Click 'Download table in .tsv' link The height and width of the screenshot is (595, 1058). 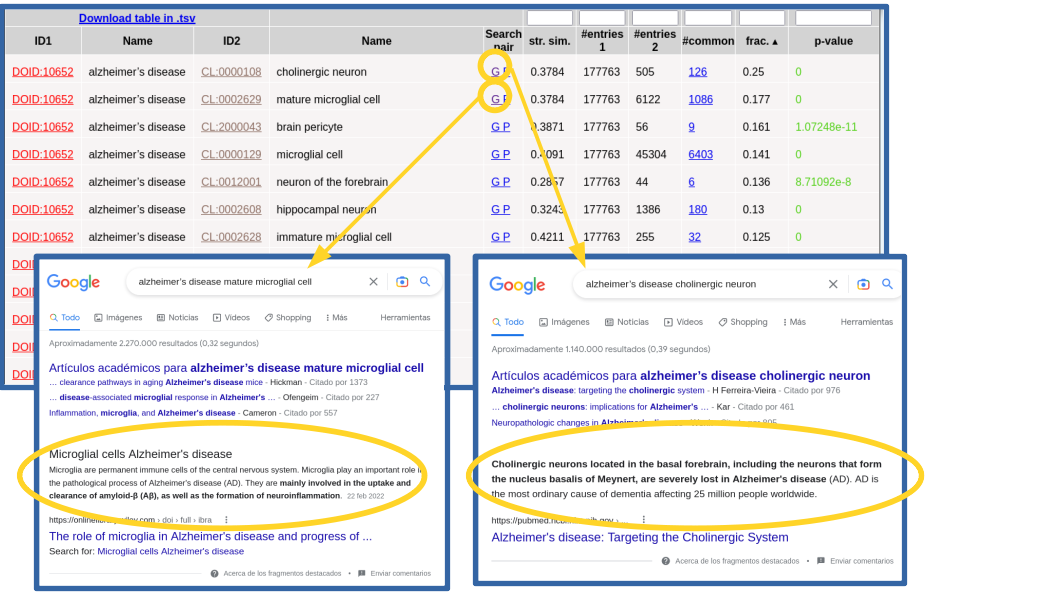(136, 18)
